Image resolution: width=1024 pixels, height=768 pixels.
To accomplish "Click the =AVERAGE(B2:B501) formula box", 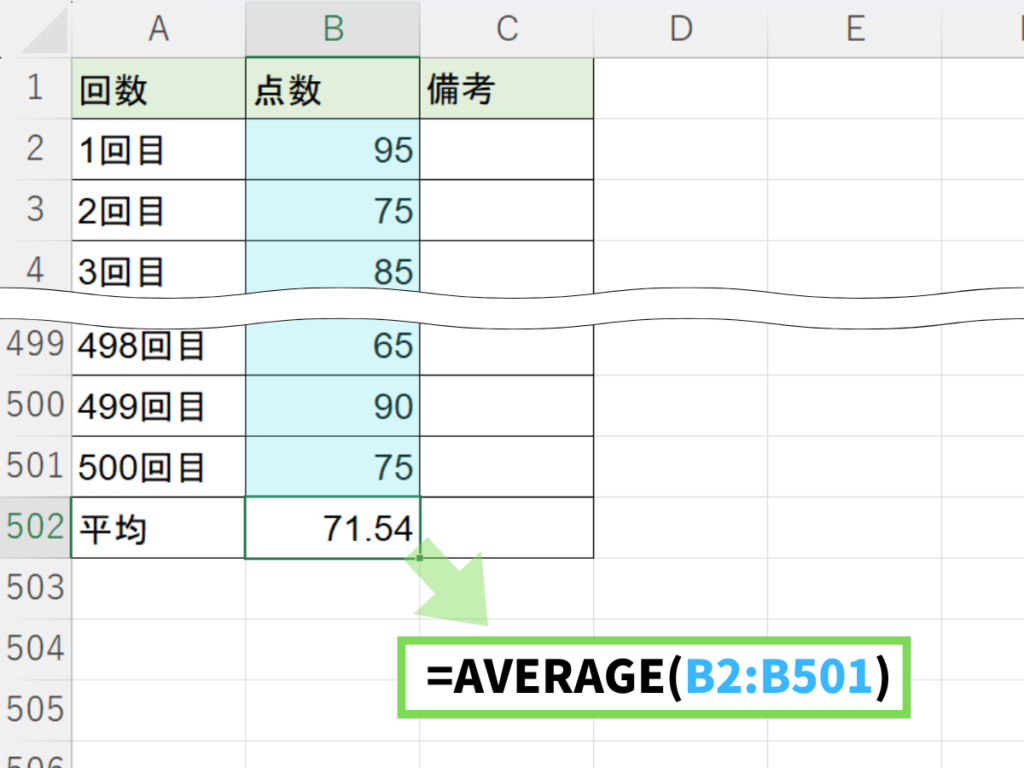I will click(x=655, y=678).
